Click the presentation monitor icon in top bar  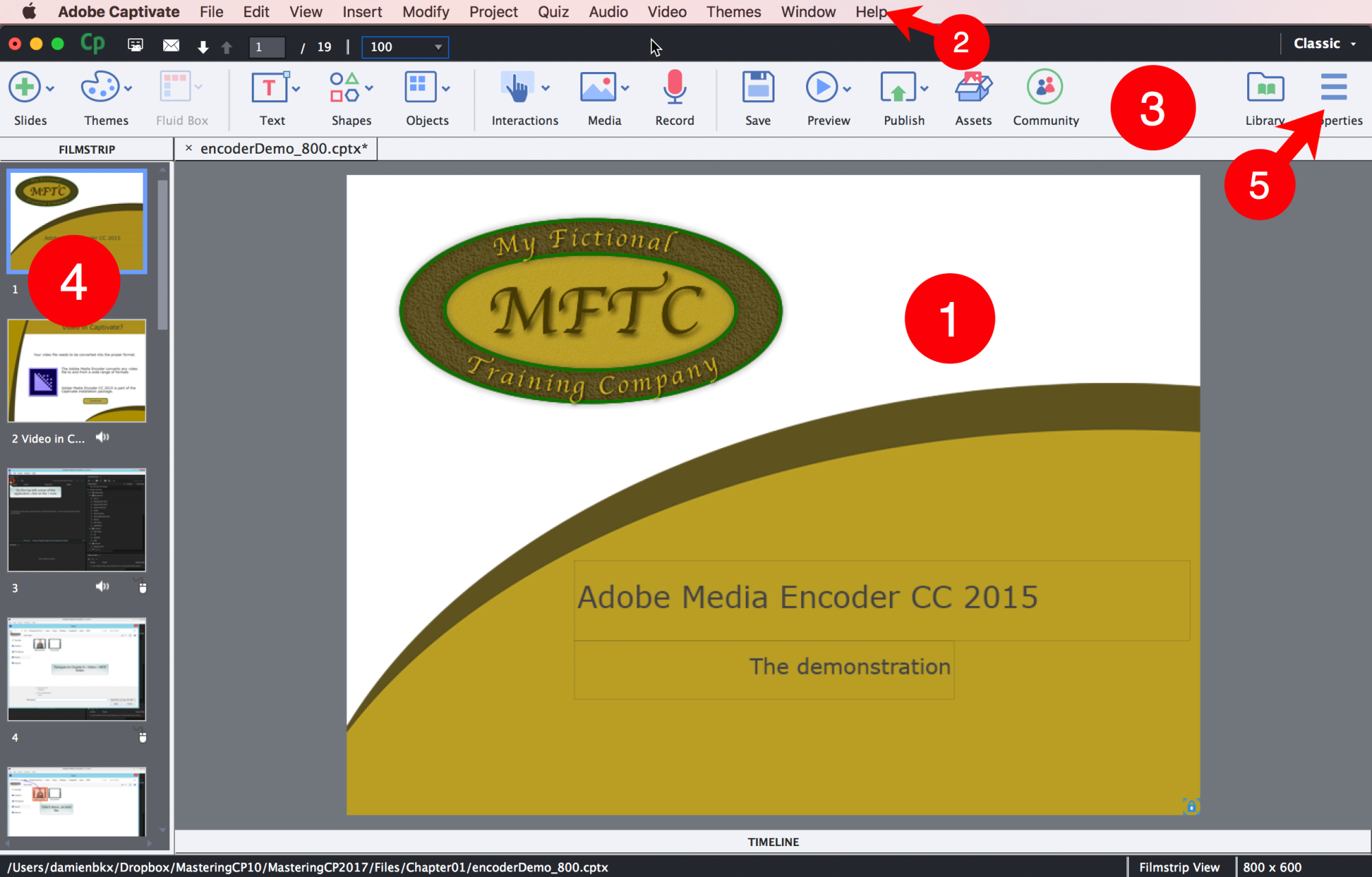tap(135, 45)
